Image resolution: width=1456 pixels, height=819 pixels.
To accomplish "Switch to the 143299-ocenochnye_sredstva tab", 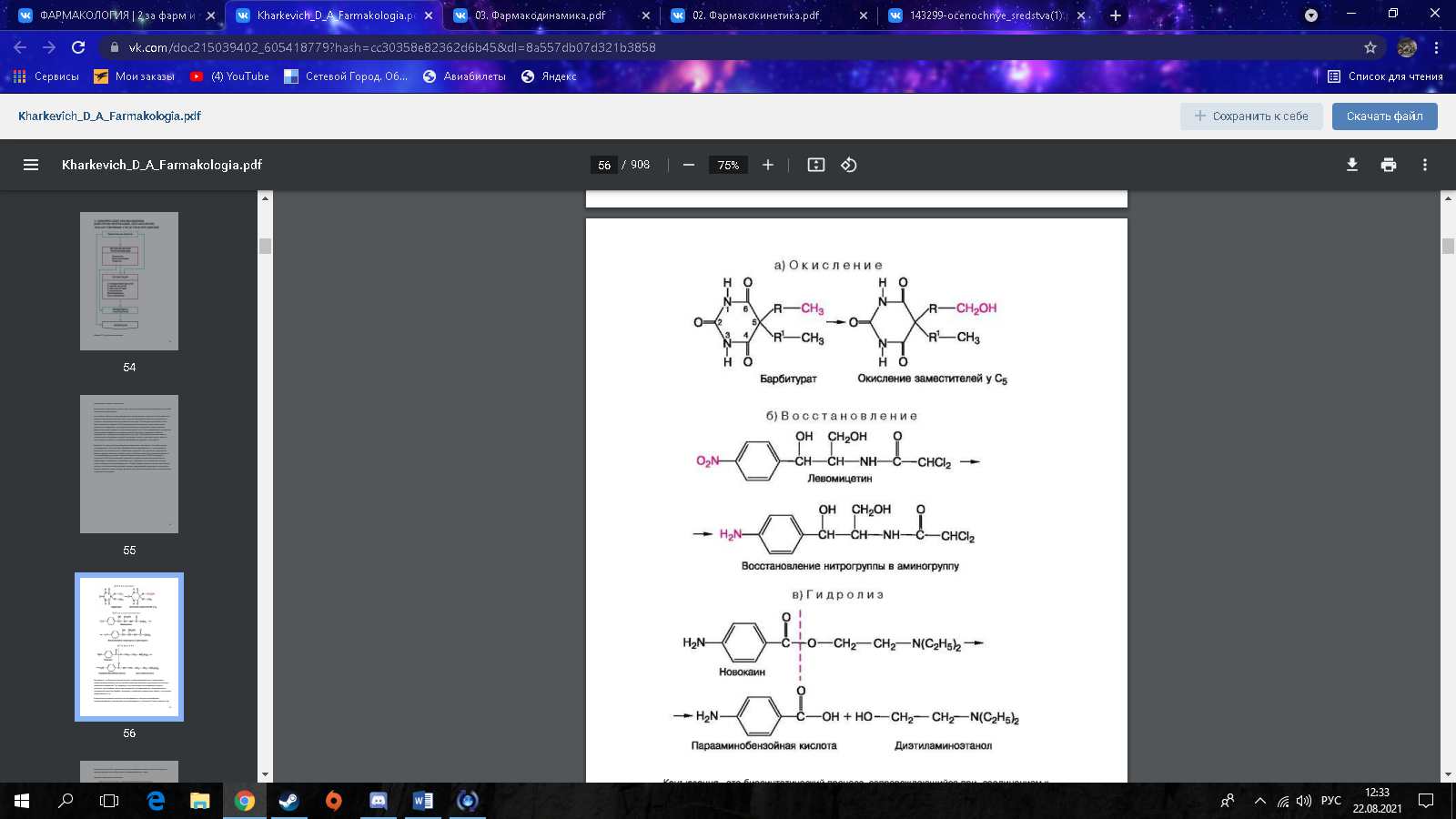I will coord(986,15).
